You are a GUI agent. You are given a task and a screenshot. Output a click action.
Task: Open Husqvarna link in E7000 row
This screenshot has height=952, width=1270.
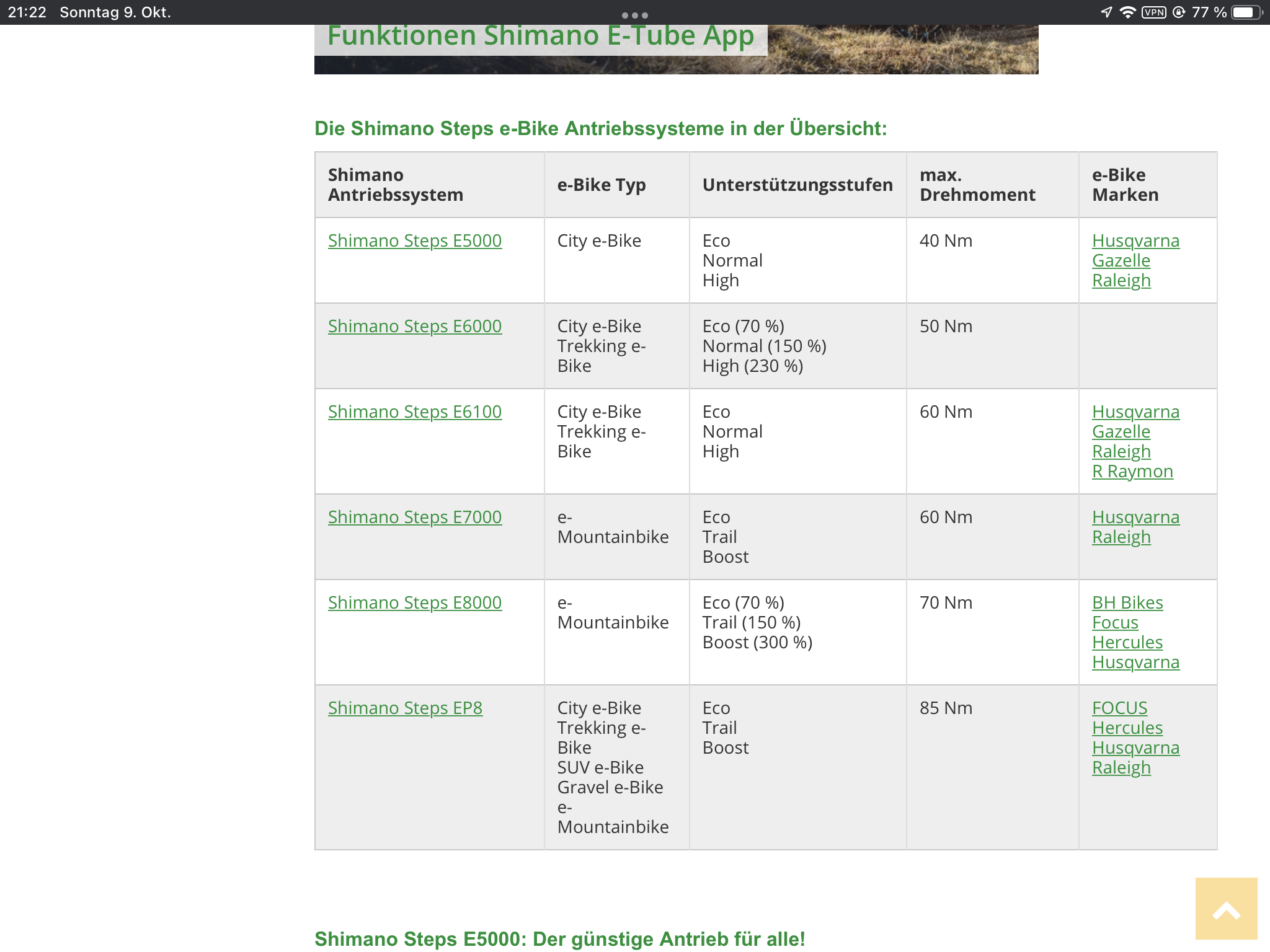pos(1135,517)
